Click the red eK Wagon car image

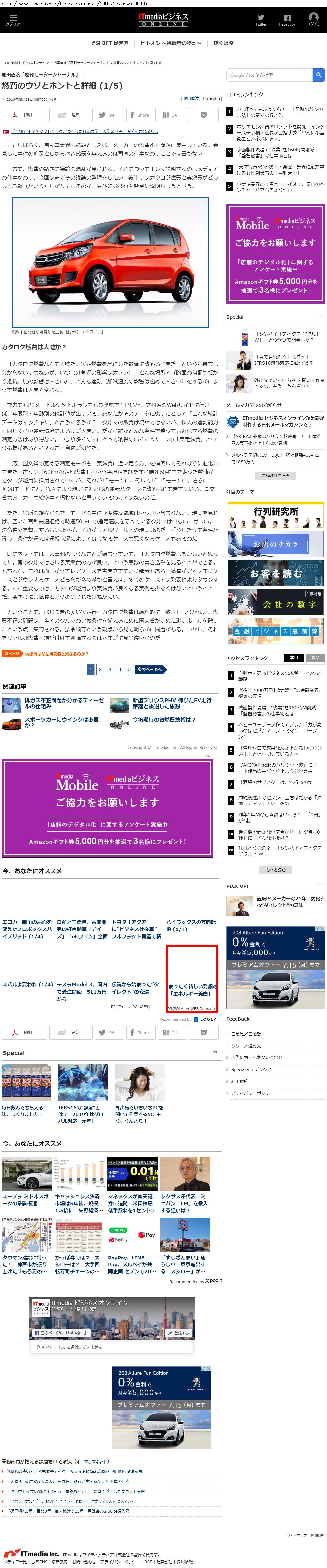pyautogui.click(x=110, y=262)
